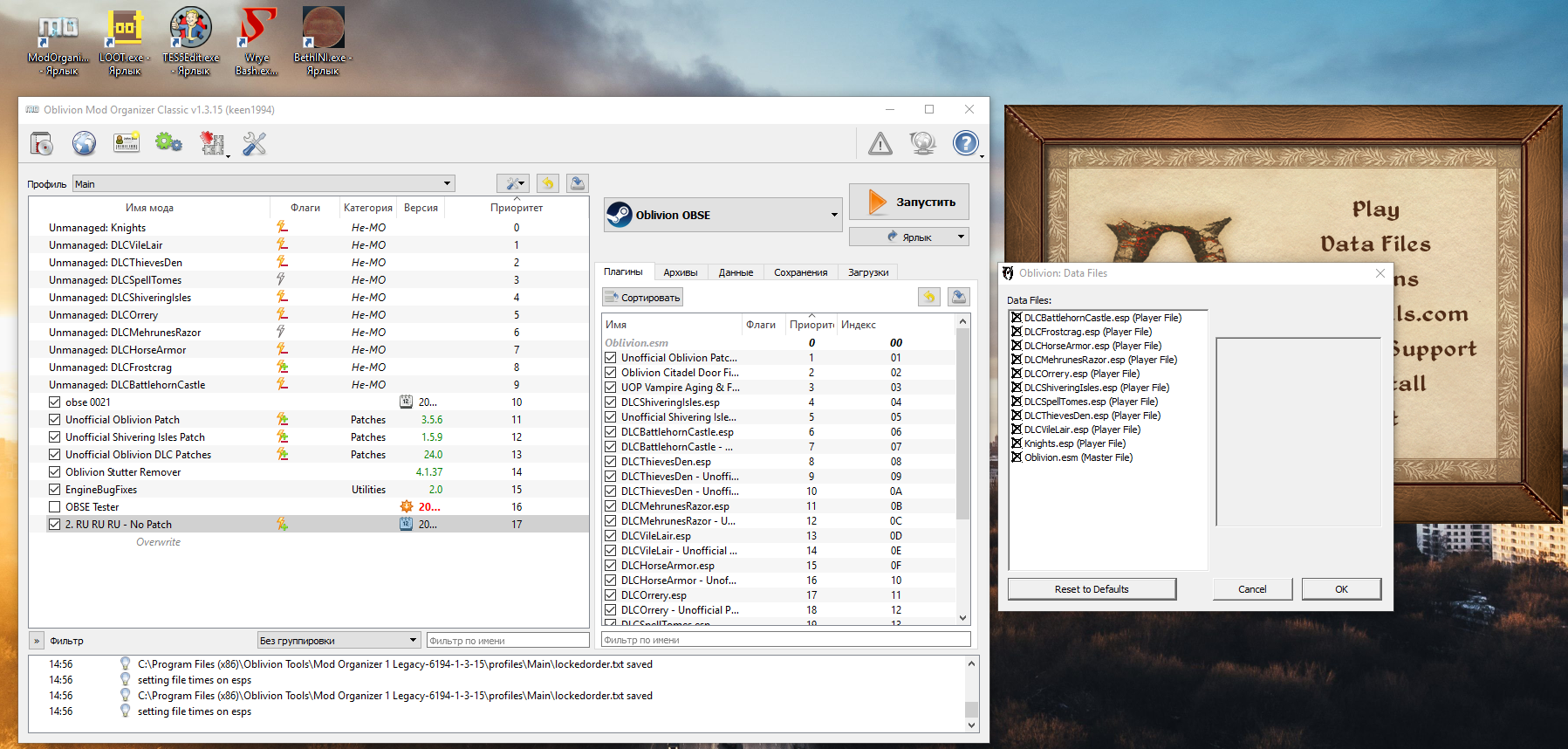Screen dimensions: 1568x749
Task: Toggle Knights.esp in Data Files dialog
Action: click(1017, 443)
